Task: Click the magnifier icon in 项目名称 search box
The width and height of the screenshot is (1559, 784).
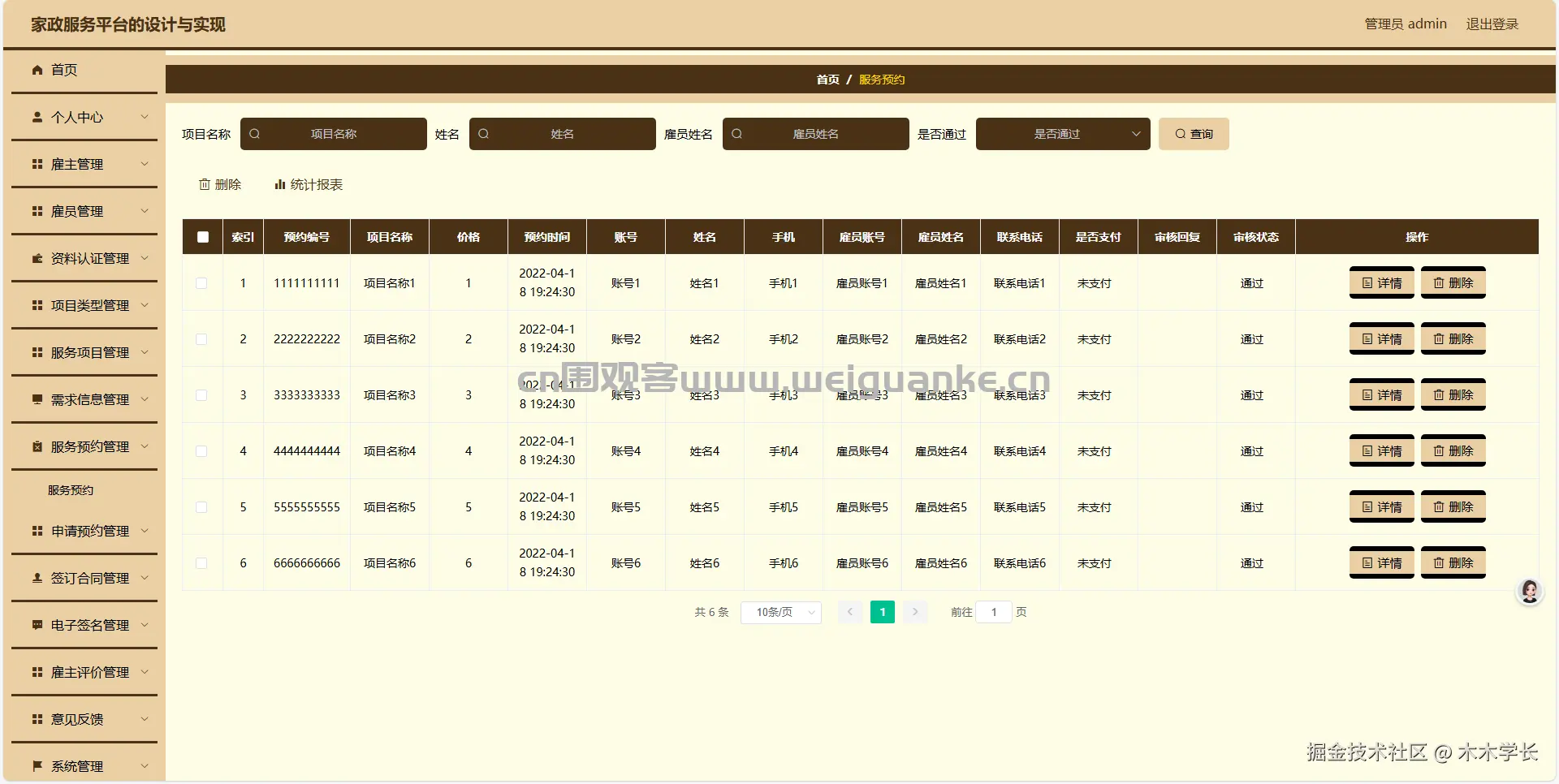Action: click(x=255, y=134)
